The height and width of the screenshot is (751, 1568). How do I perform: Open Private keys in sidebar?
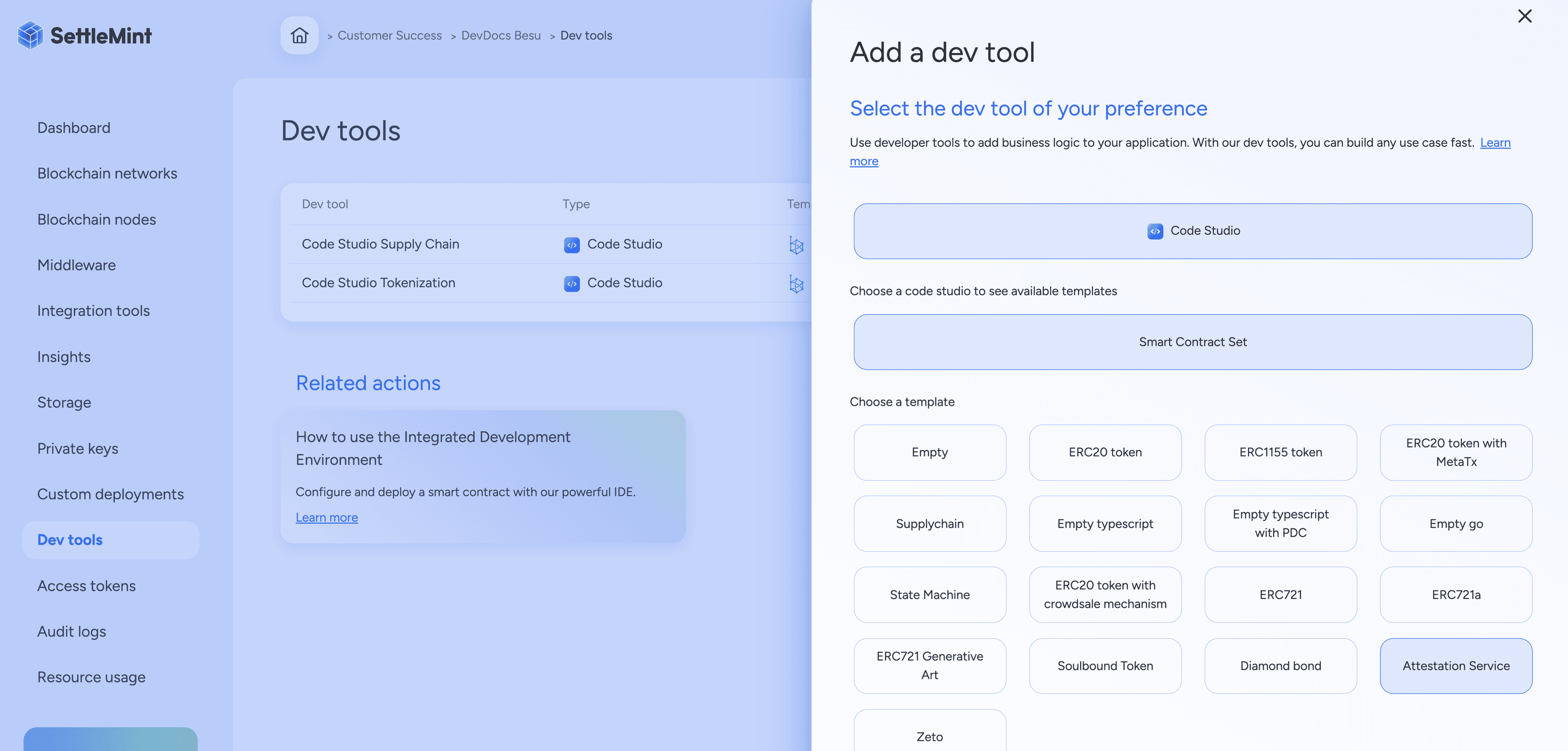point(77,448)
